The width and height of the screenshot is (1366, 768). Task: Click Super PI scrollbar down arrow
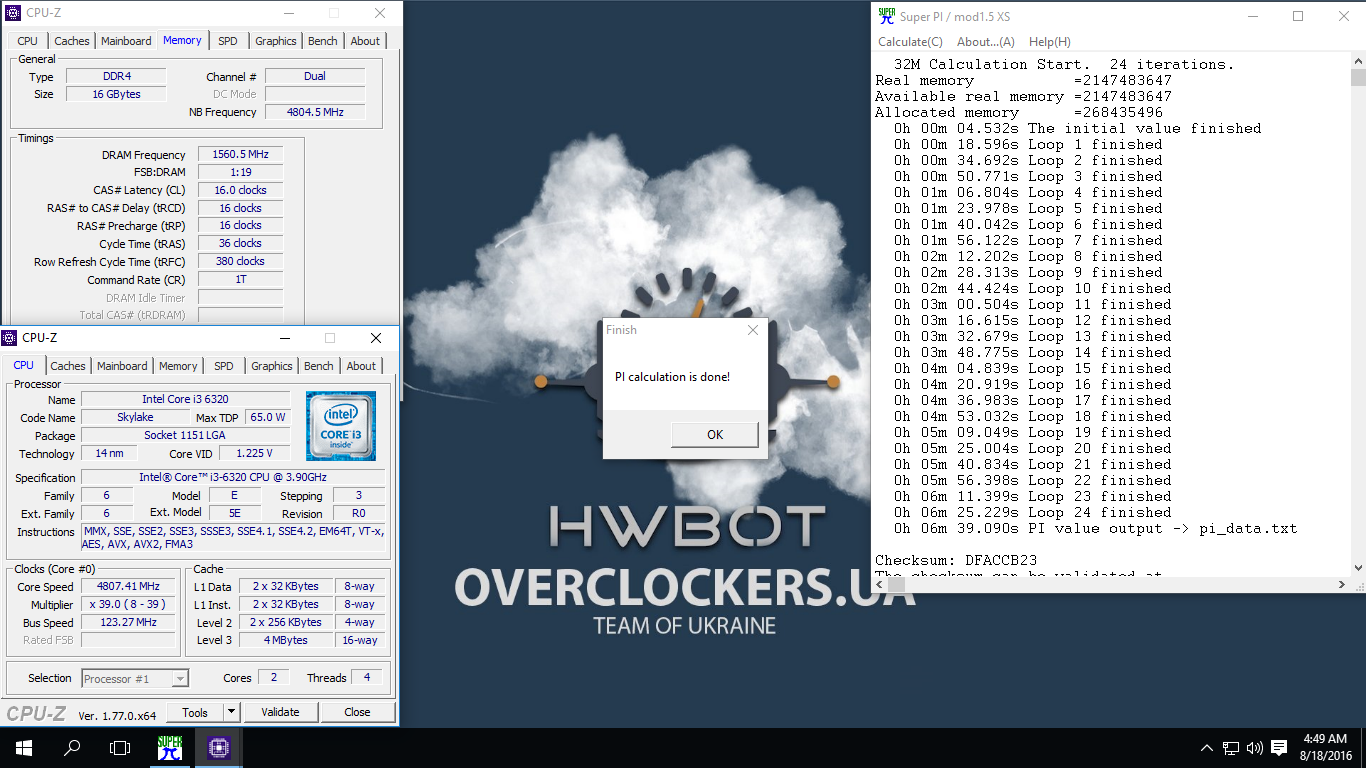pos(1358,569)
